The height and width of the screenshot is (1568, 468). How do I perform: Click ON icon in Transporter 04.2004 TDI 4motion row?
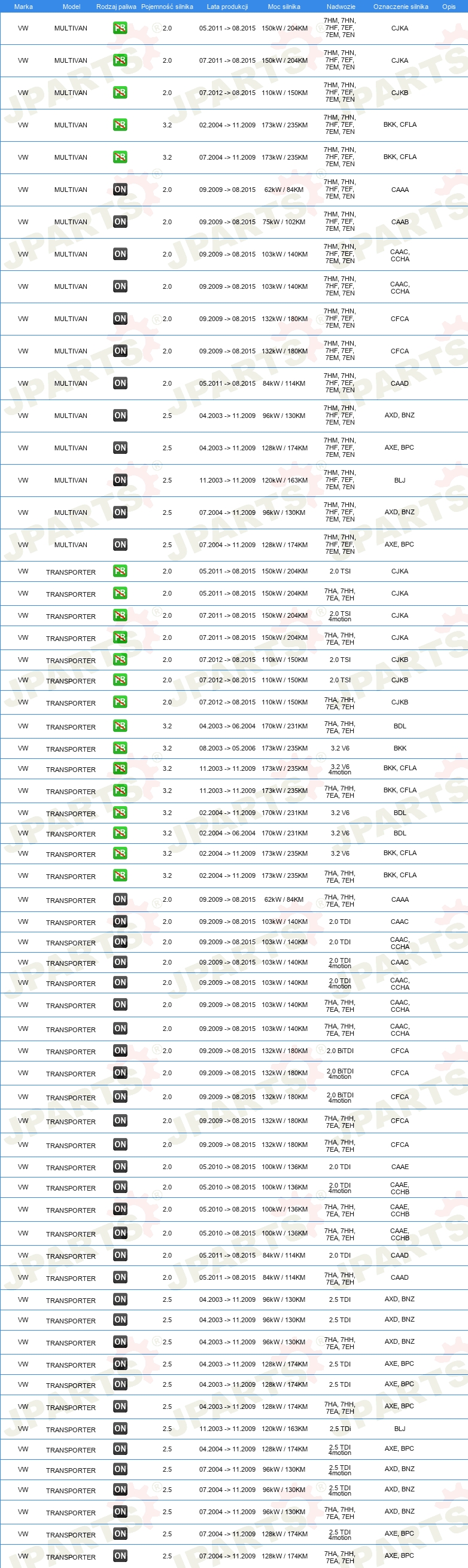click(x=120, y=1448)
